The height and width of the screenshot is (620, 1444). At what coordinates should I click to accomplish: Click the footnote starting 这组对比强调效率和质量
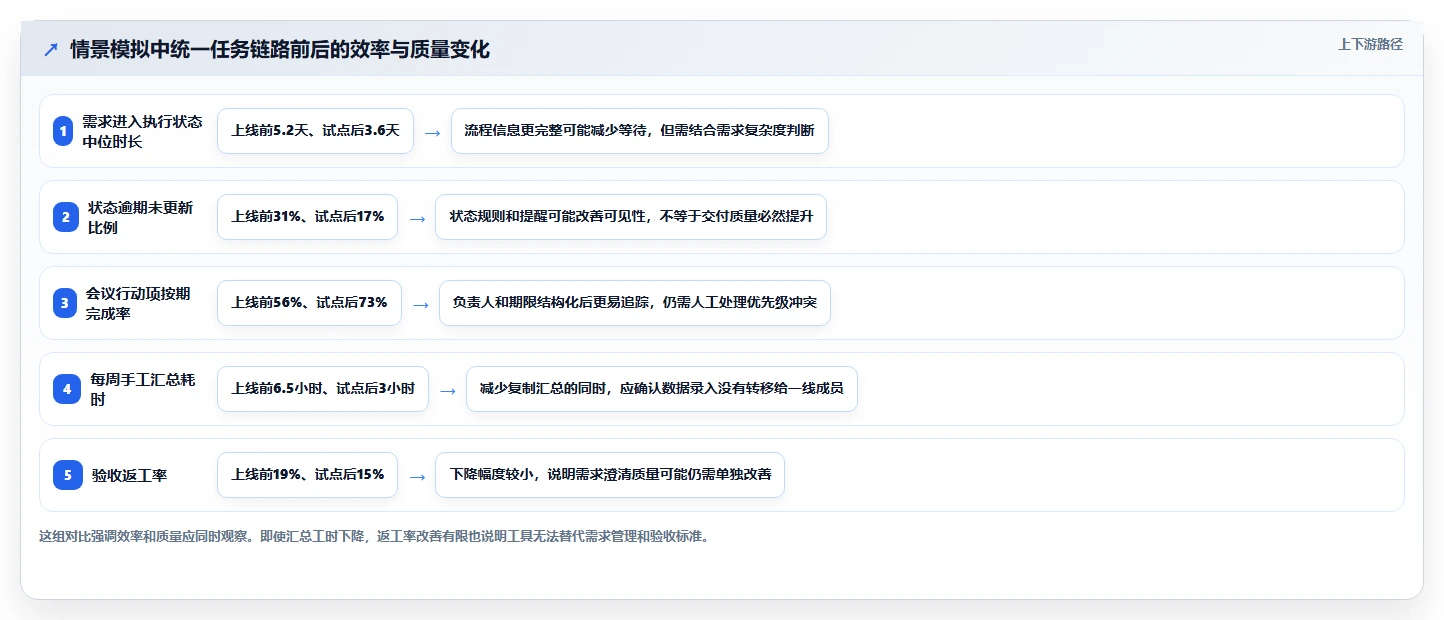point(375,536)
